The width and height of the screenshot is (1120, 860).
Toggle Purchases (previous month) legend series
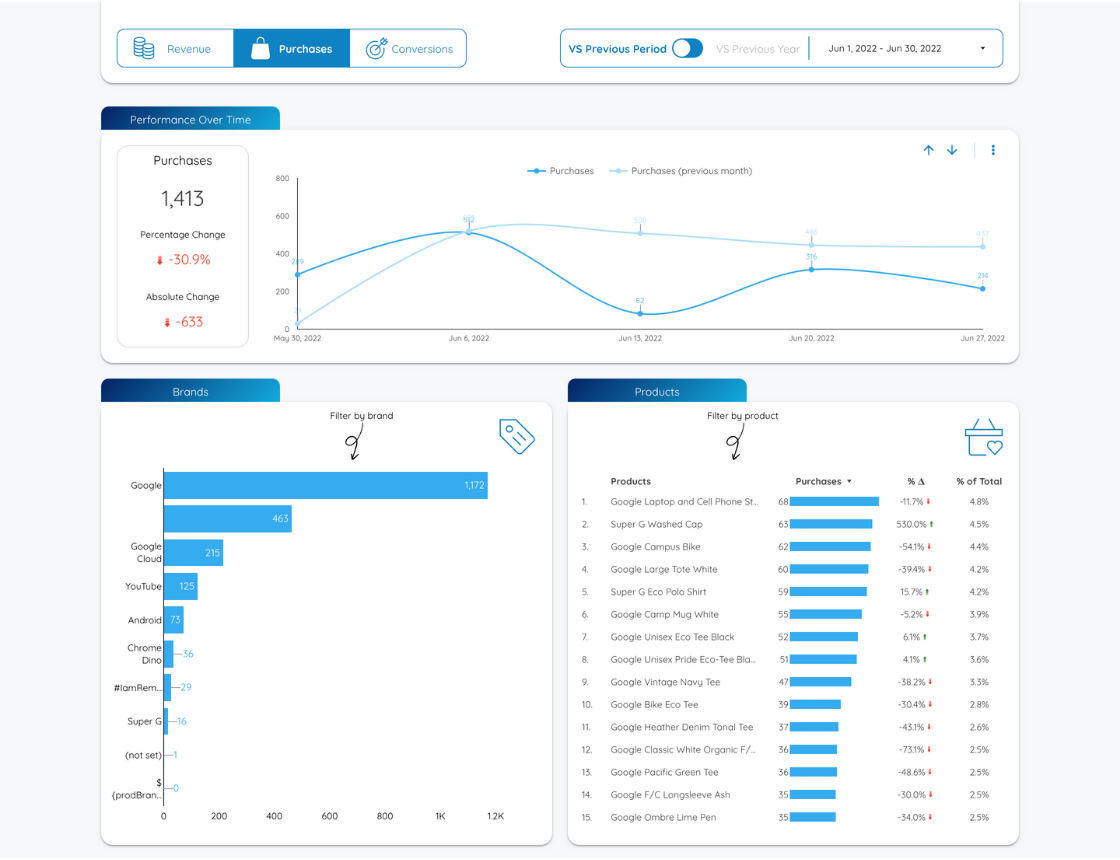pyautogui.click(x=681, y=171)
